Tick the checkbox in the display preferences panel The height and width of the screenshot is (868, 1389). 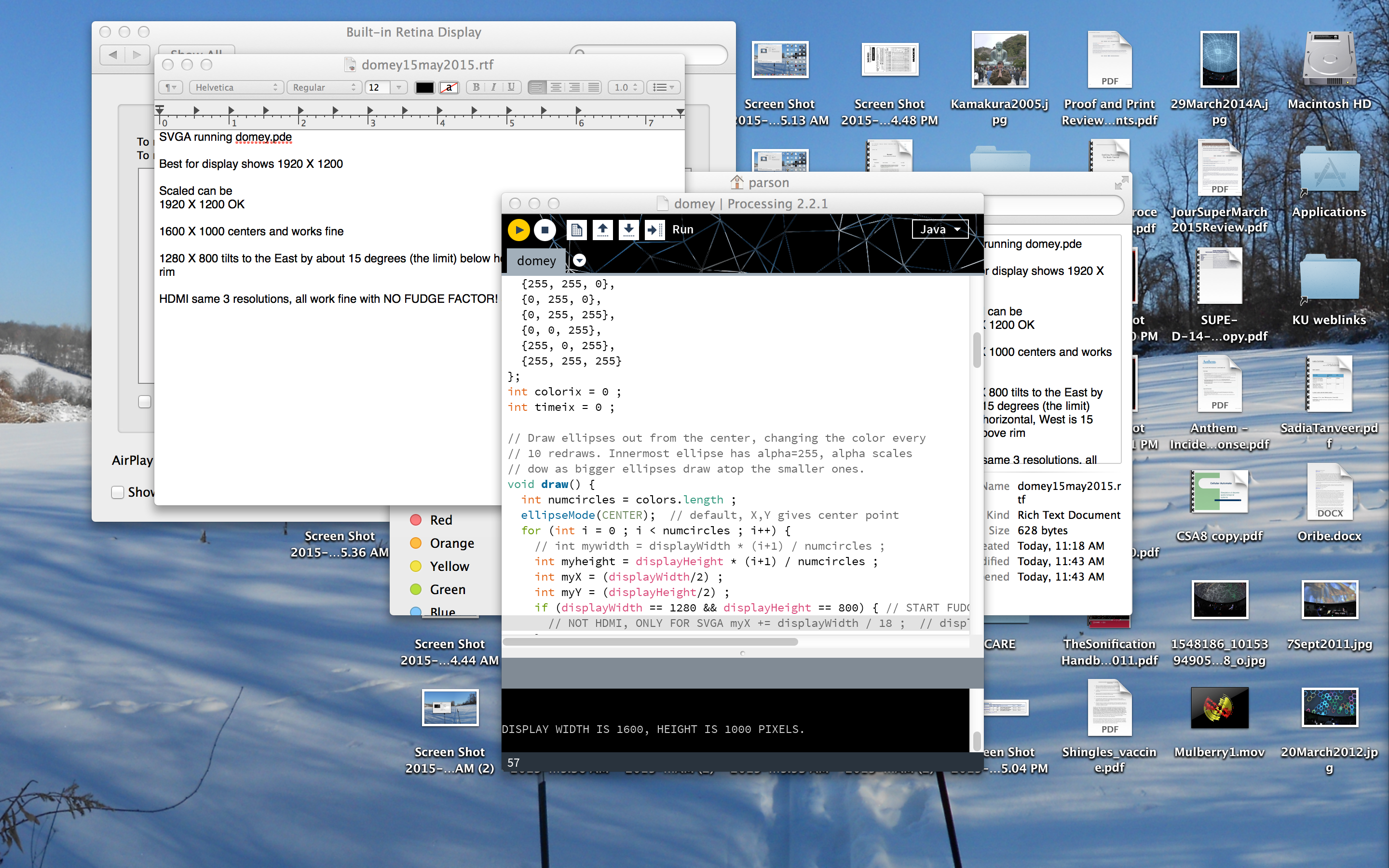[145, 401]
